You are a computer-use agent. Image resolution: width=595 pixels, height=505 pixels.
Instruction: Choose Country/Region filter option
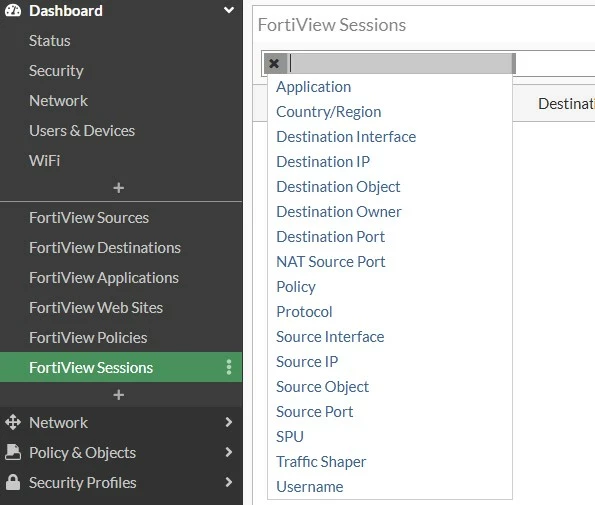point(329,112)
